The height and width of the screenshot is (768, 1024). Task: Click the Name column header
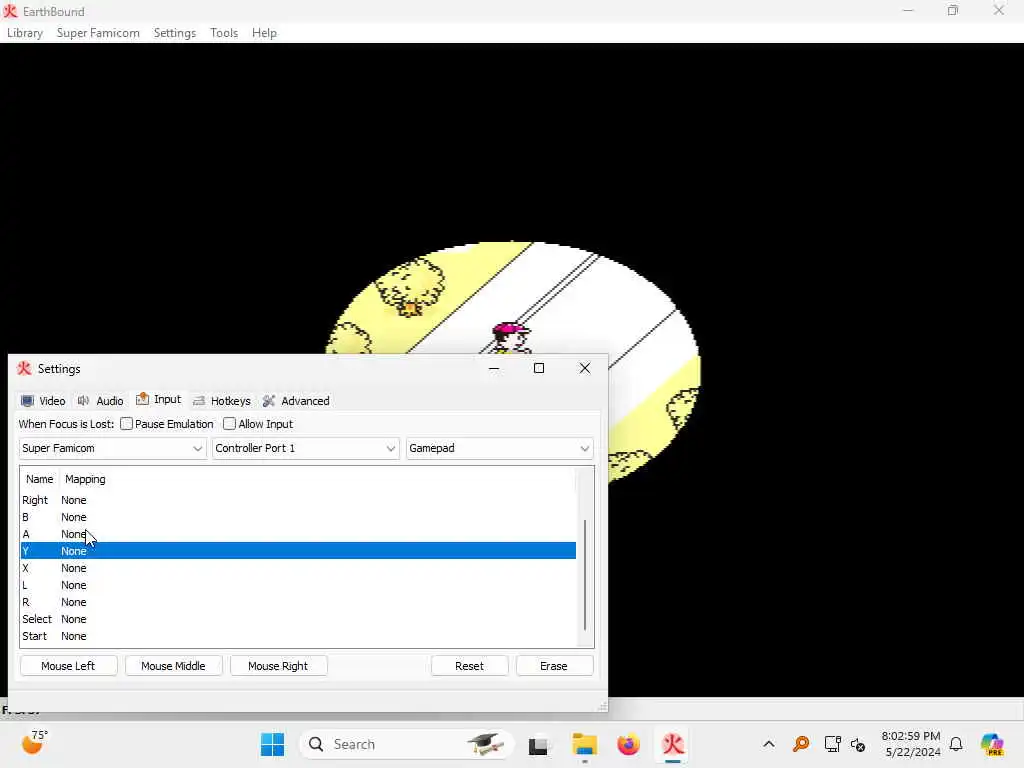coord(39,479)
